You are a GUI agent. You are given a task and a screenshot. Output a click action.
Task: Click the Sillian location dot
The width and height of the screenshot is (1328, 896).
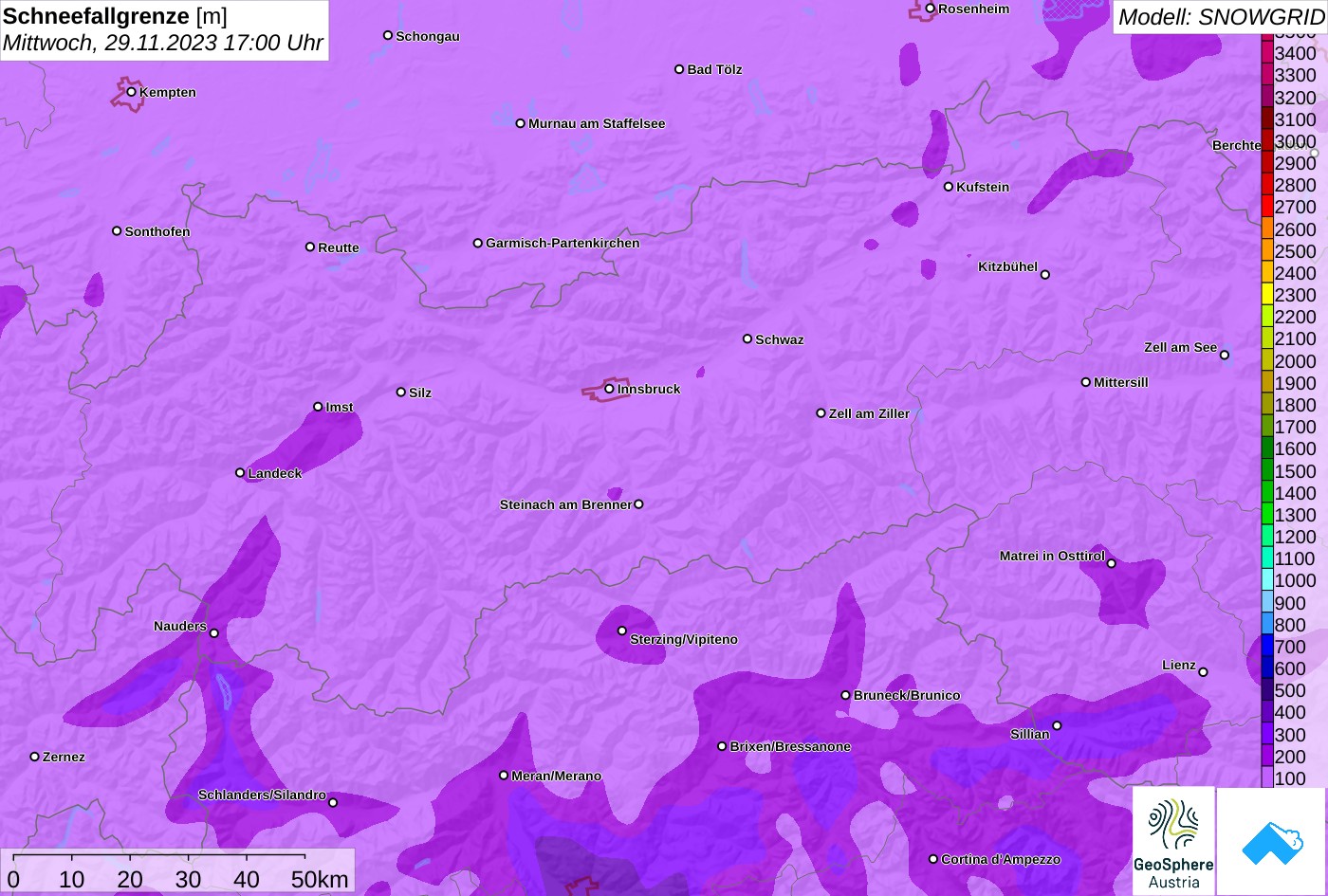click(x=1057, y=726)
